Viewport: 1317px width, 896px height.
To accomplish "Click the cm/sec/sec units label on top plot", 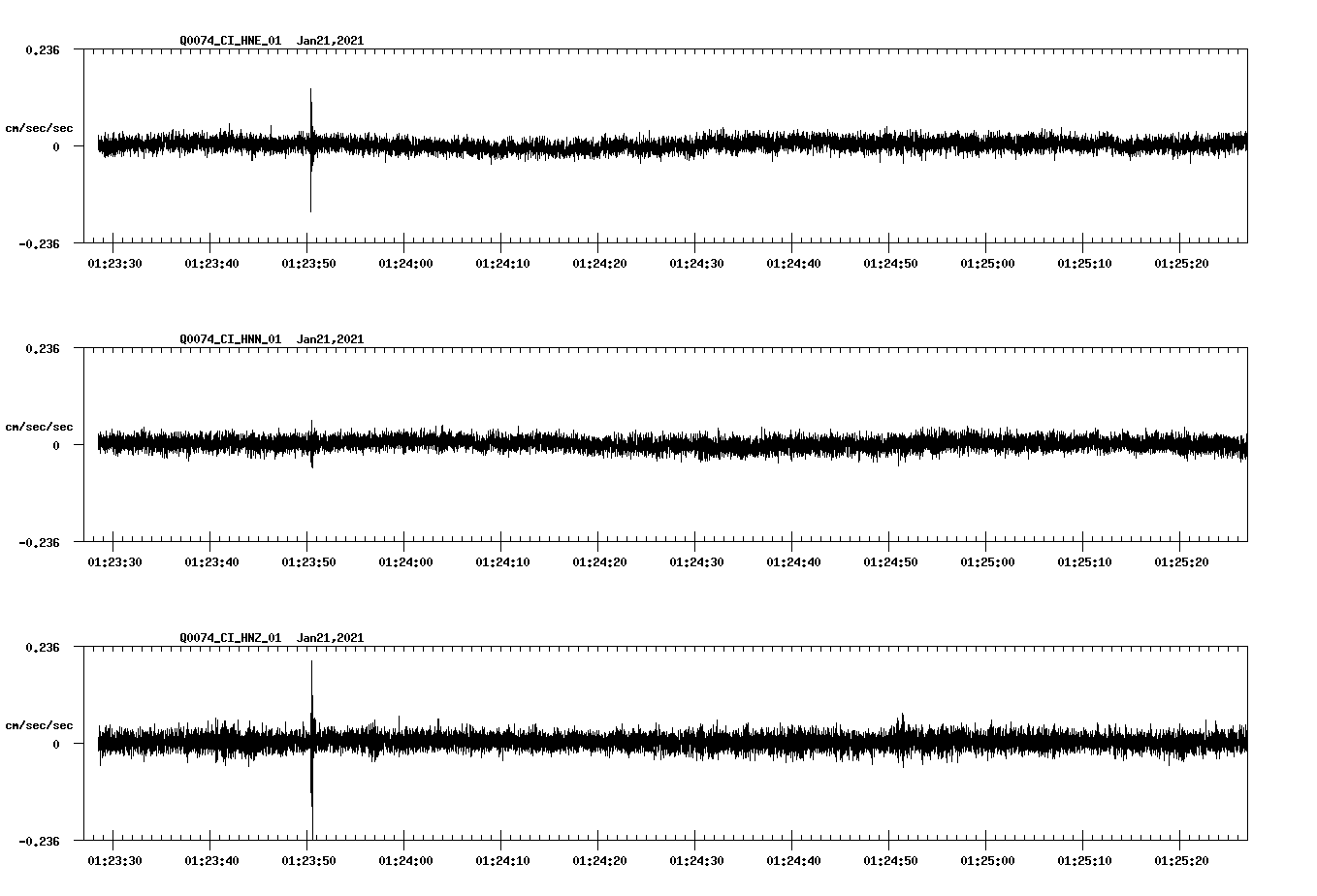I will pyautogui.click(x=40, y=128).
